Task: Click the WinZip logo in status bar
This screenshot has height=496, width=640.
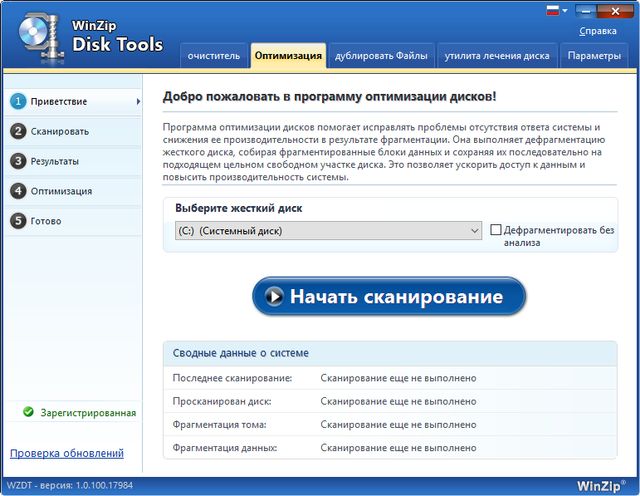Action: (600, 486)
